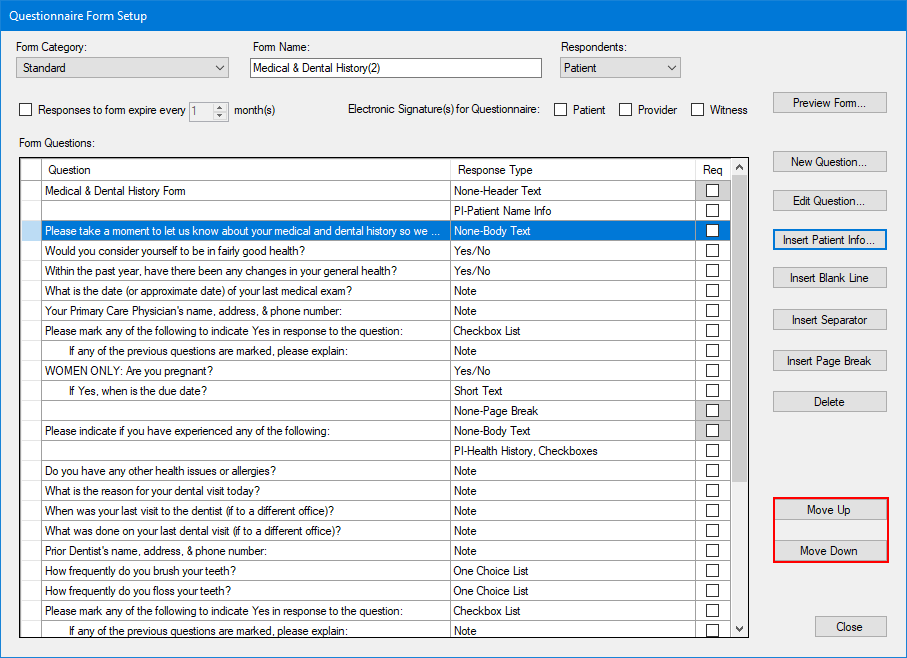Delete the selected form question
Image resolution: width=907 pixels, height=658 pixels.
click(829, 401)
